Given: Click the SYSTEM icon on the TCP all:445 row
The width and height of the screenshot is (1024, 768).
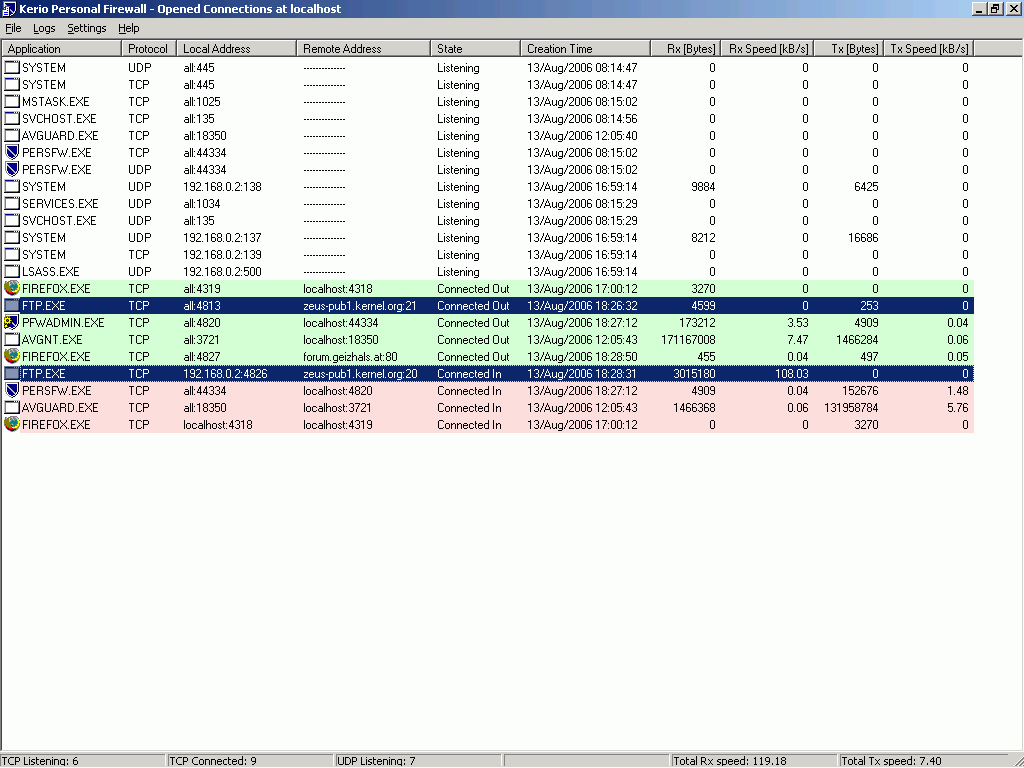Looking at the screenshot, I should click(x=12, y=84).
